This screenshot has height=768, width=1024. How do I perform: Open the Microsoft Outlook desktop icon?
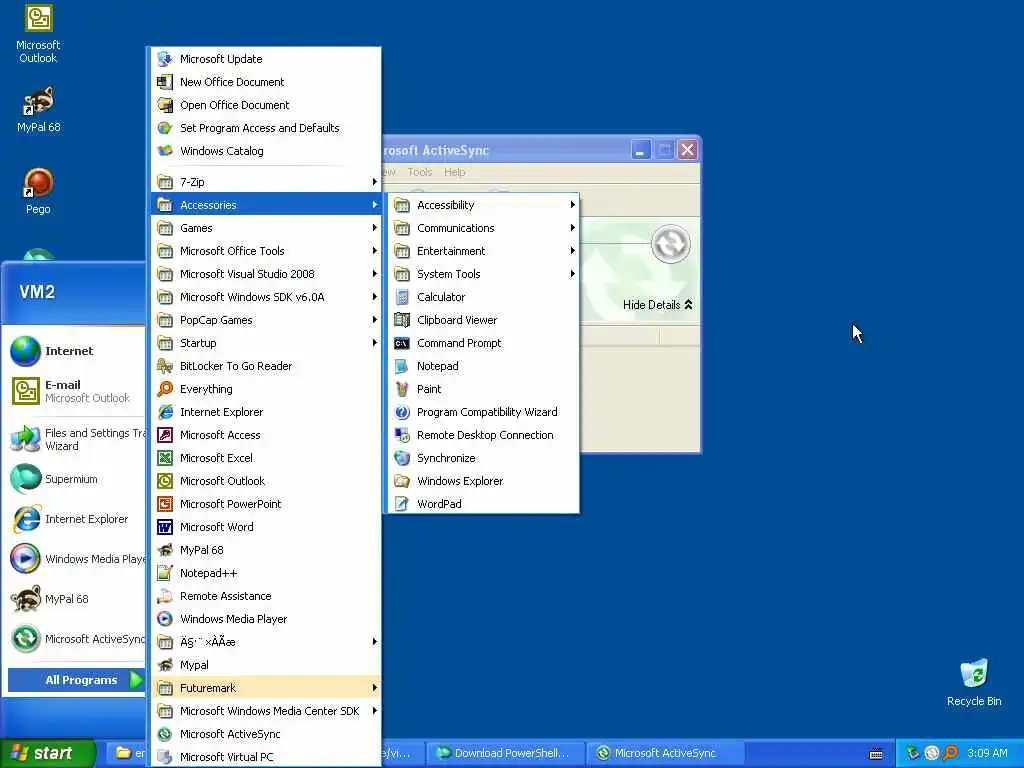pyautogui.click(x=38, y=34)
